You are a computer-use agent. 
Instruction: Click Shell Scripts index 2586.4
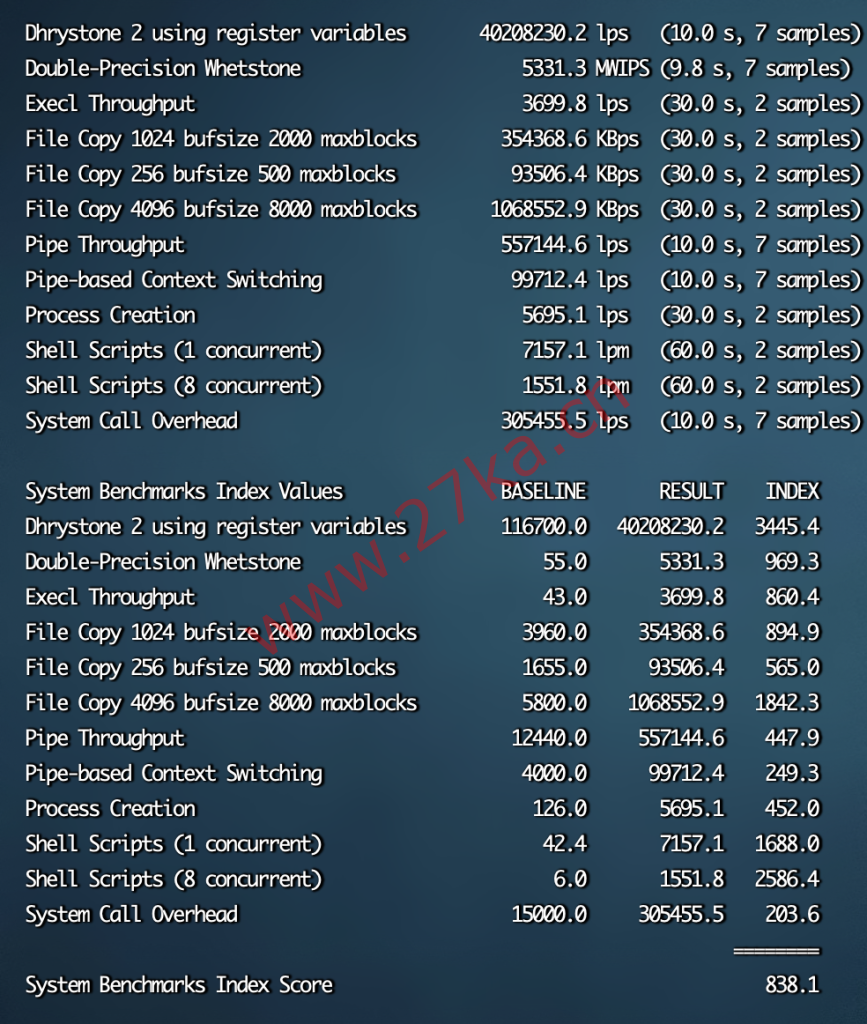[x=787, y=880]
